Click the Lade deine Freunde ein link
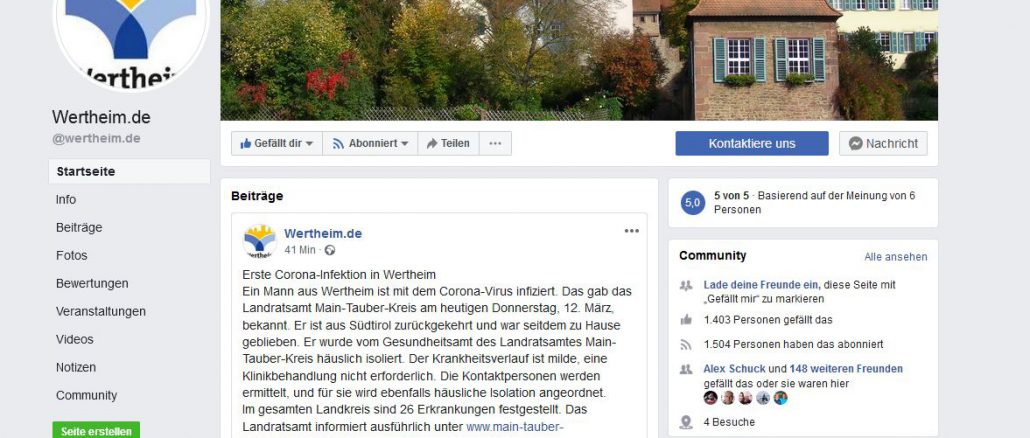 tap(761, 285)
